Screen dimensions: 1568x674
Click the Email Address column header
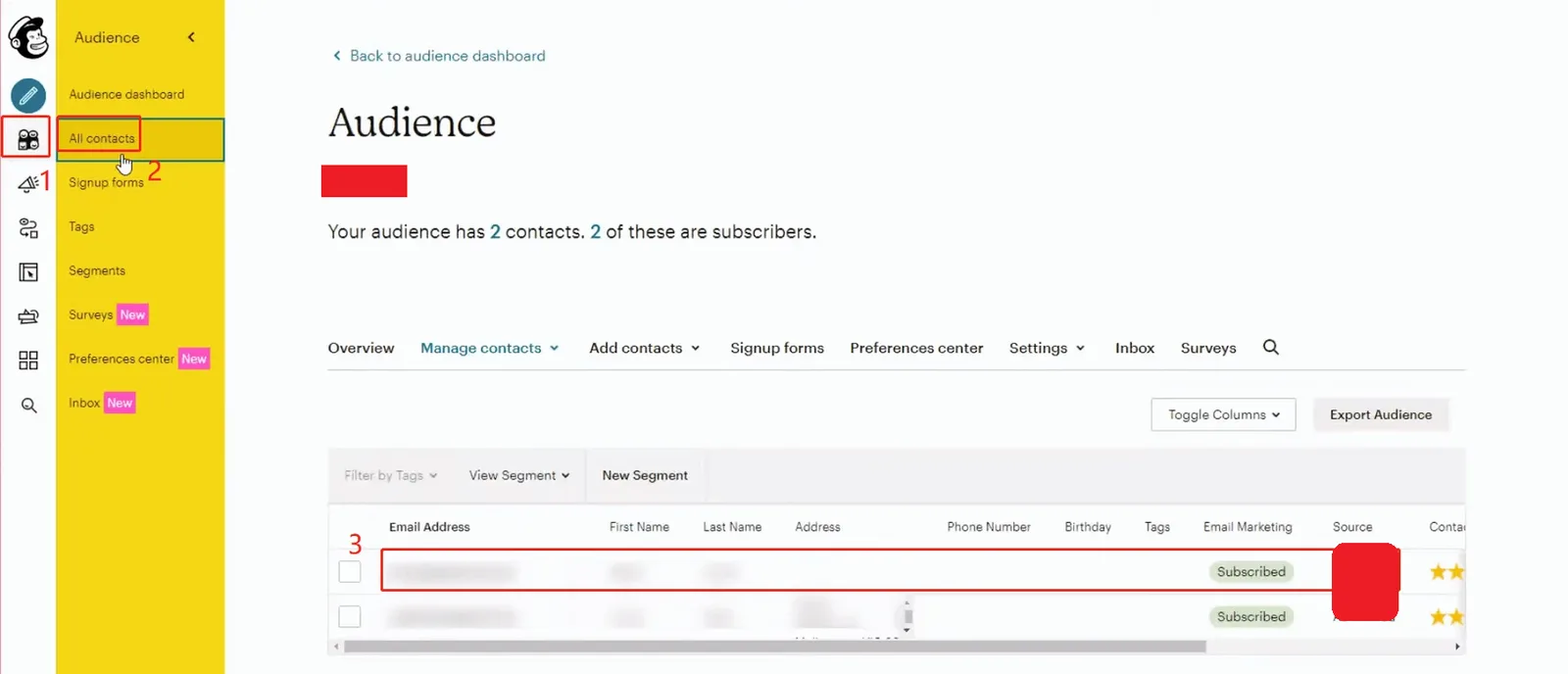click(x=429, y=527)
